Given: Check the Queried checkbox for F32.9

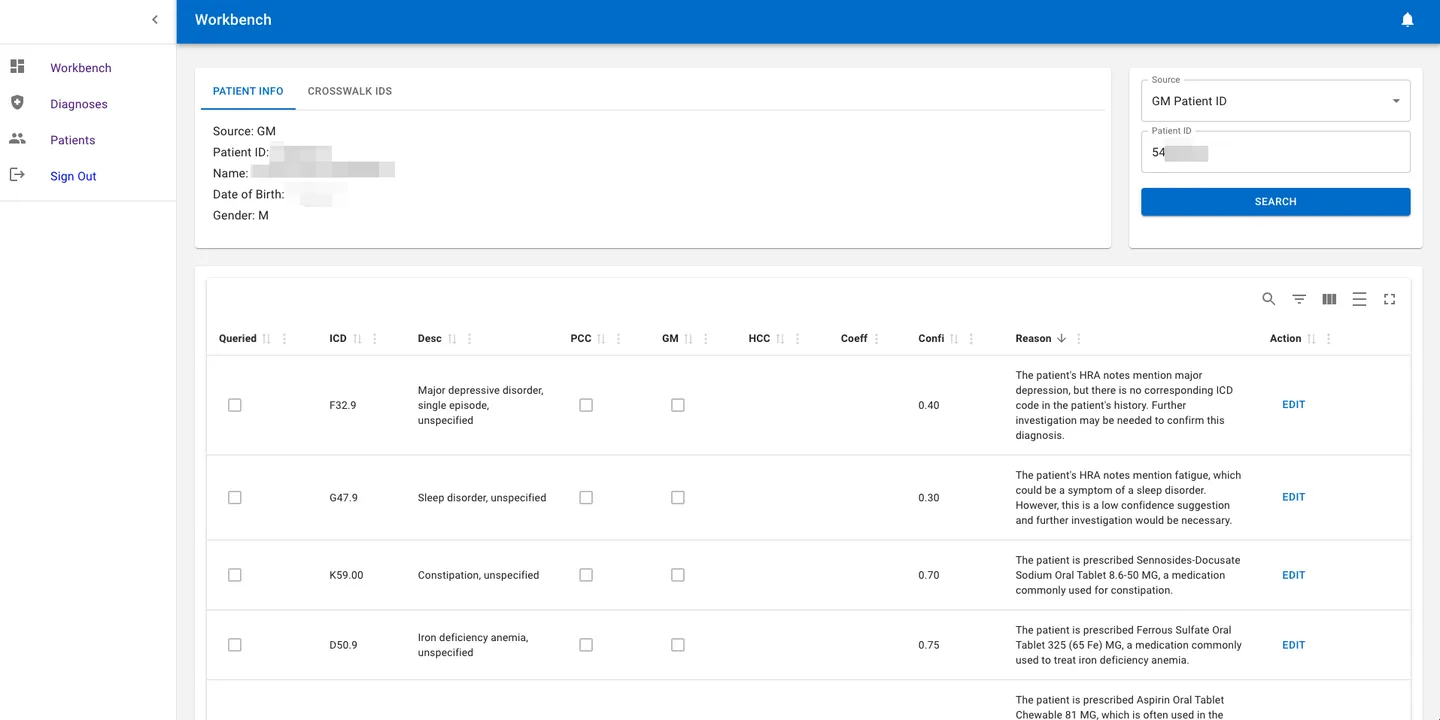Looking at the screenshot, I should (x=234, y=404).
